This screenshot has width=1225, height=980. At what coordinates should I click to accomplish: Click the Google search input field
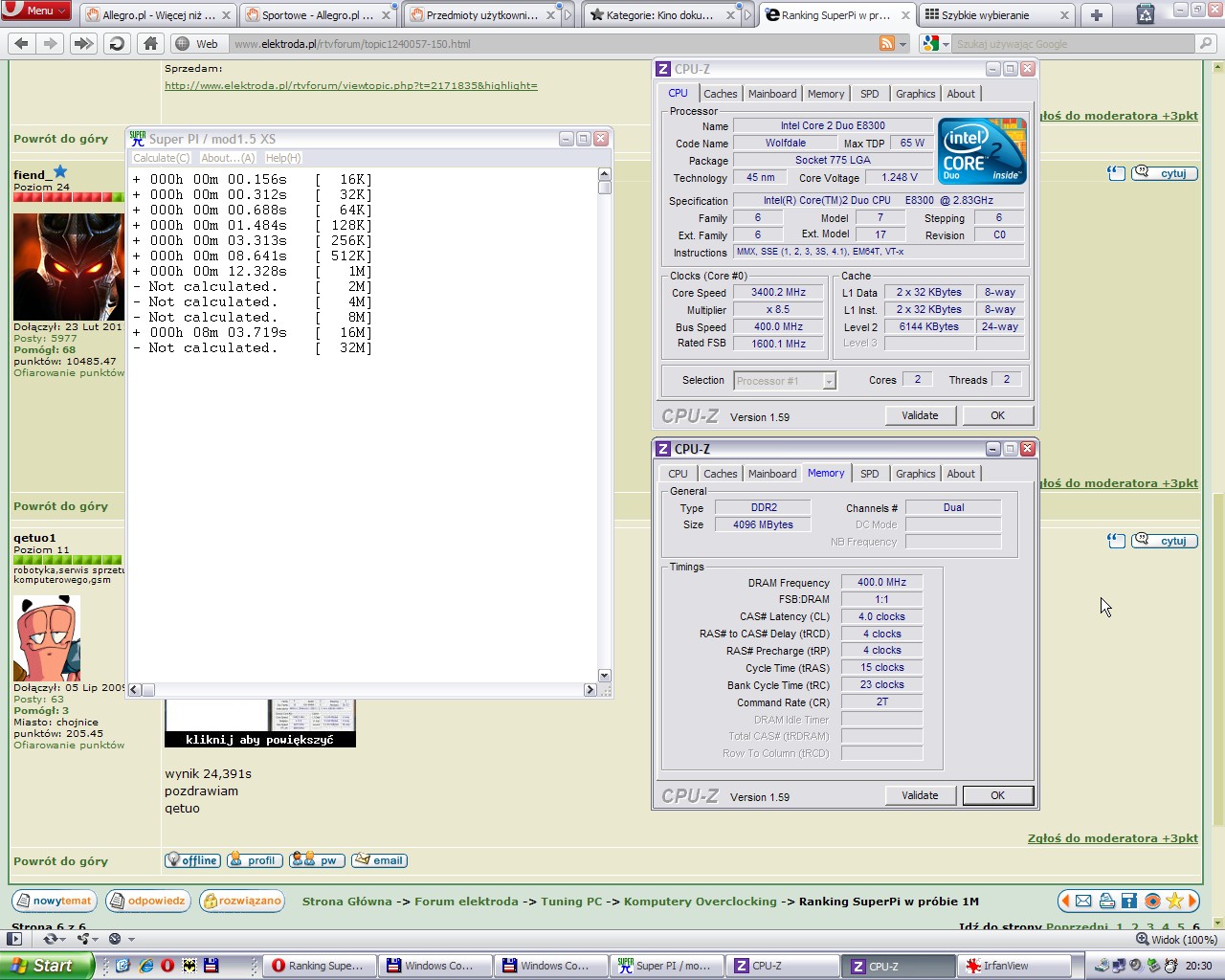pyautogui.click(x=1074, y=44)
